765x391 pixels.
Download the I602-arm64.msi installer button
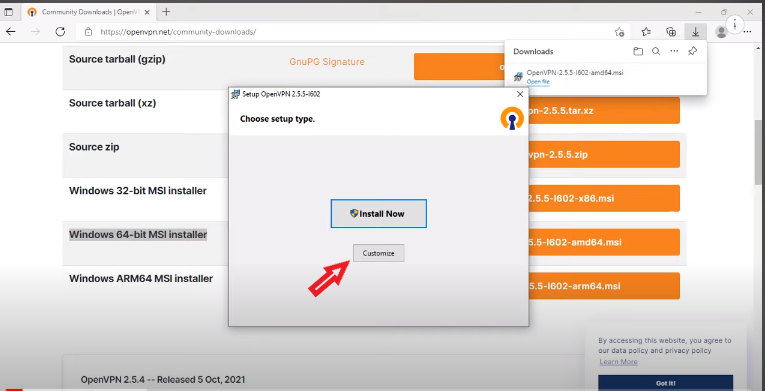(x=604, y=286)
